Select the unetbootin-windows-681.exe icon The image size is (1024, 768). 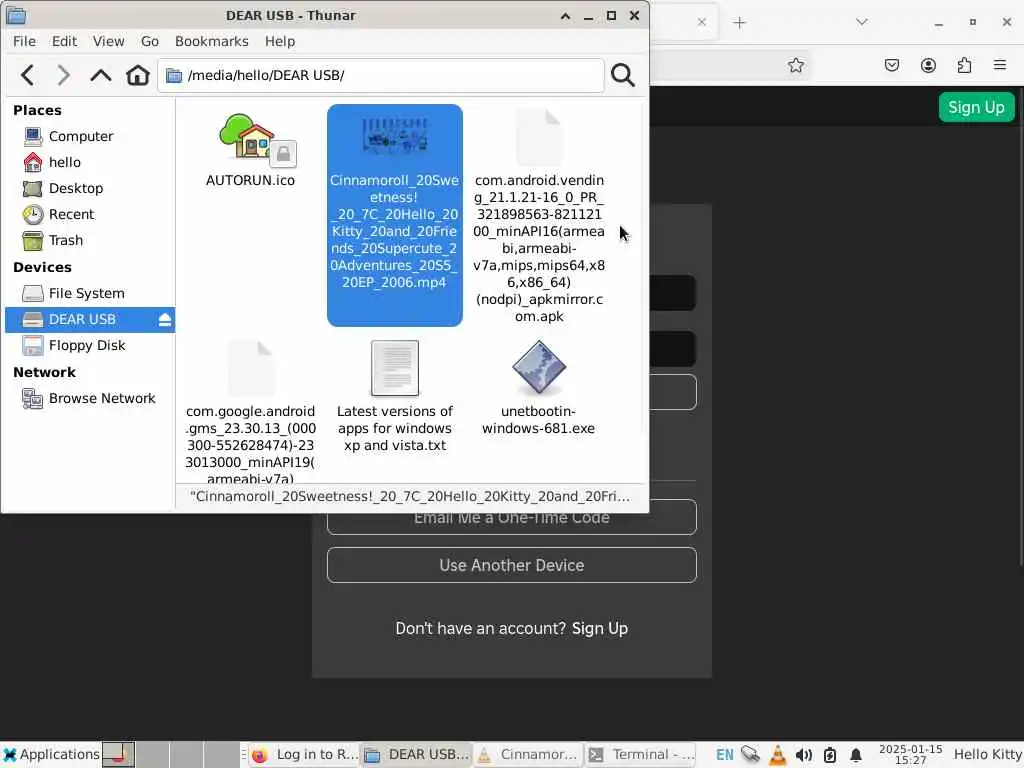pos(539,368)
